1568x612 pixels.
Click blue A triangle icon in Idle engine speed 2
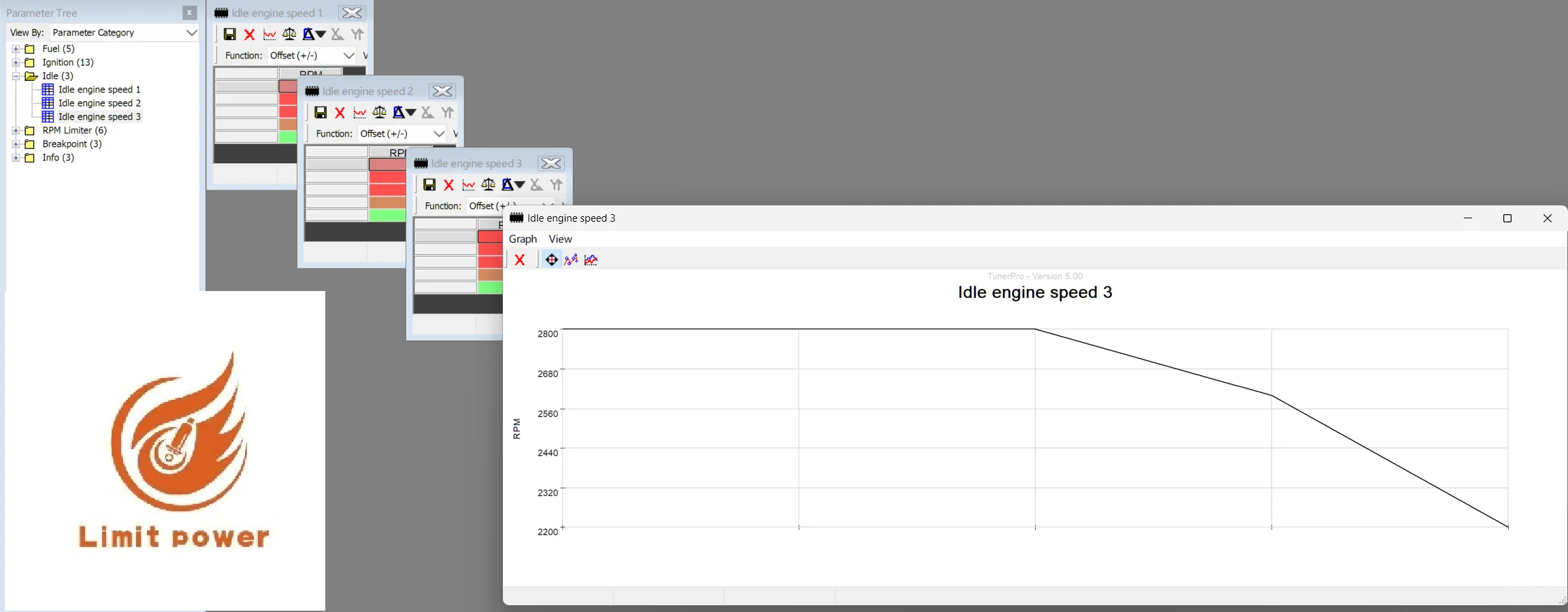[399, 112]
